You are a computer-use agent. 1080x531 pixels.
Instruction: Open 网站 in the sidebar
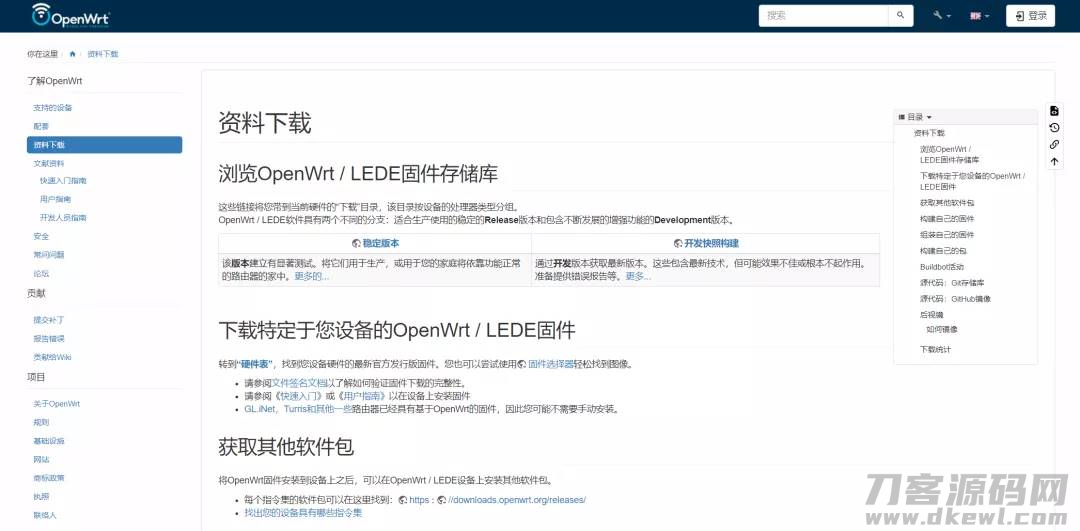tap(41, 459)
